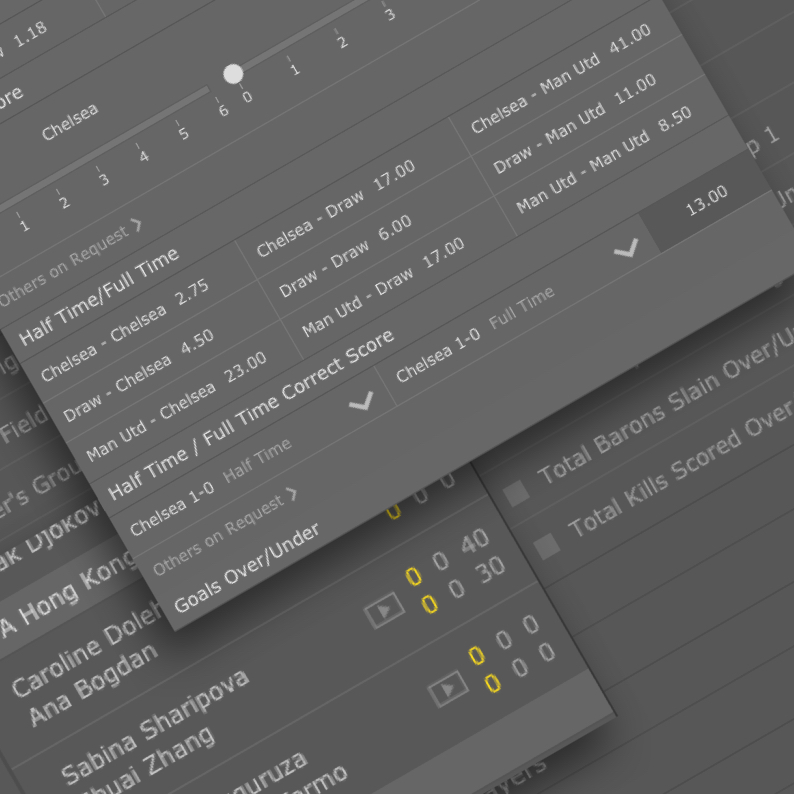The height and width of the screenshot is (794, 794).
Task: Select Draw - Man Utd odds 11.00
Action: click(575, 124)
